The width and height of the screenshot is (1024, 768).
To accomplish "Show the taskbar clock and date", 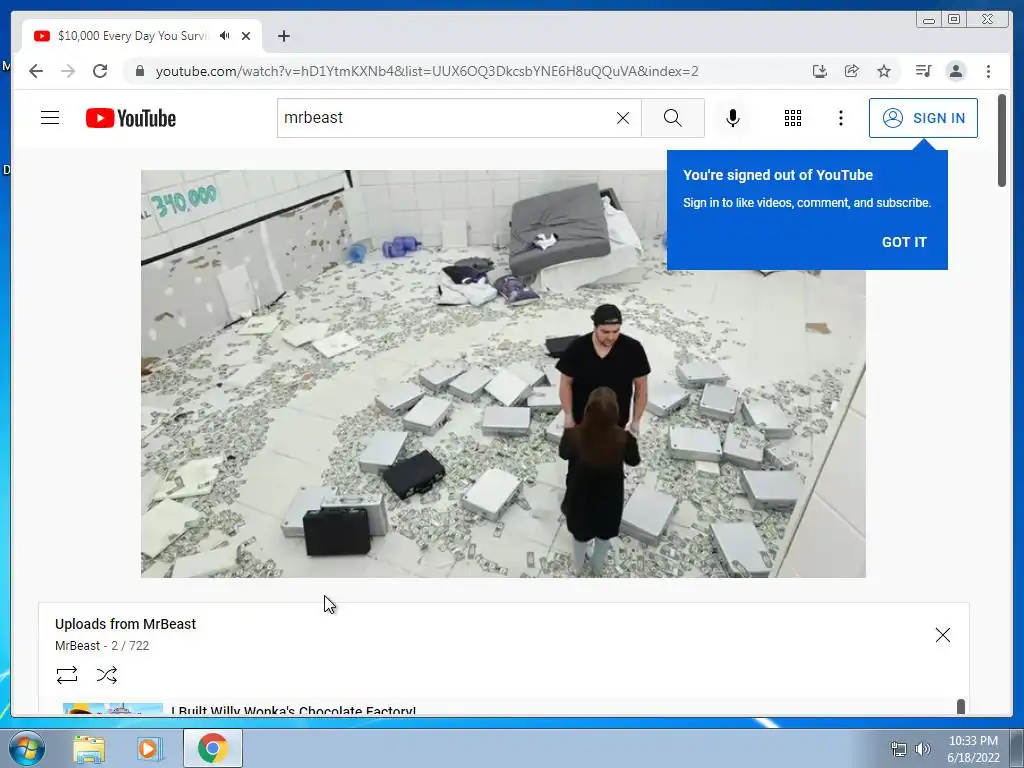I will pos(973,749).
